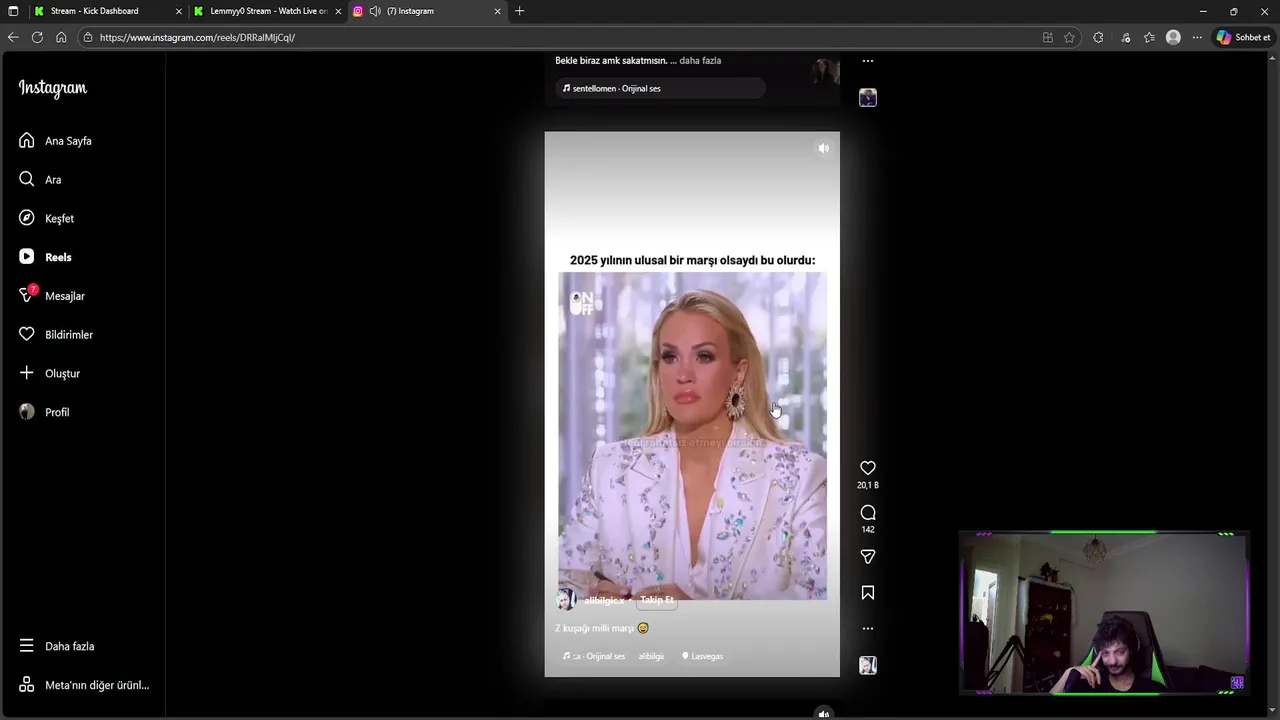Toggle sound on the current reel

(x=823, y=148)
